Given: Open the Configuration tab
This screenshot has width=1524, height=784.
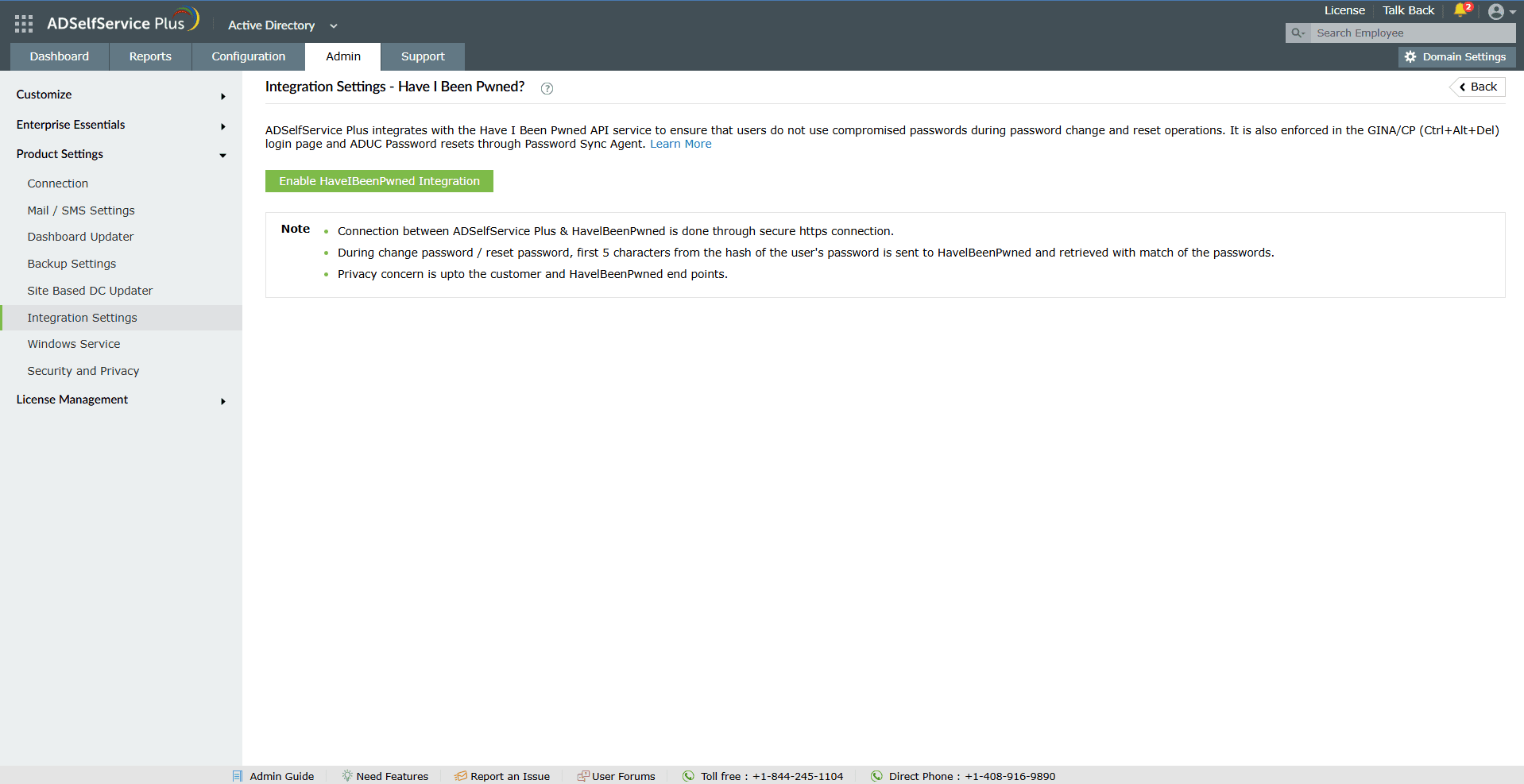Looking at the screenshot, I should tap(249, 56).
